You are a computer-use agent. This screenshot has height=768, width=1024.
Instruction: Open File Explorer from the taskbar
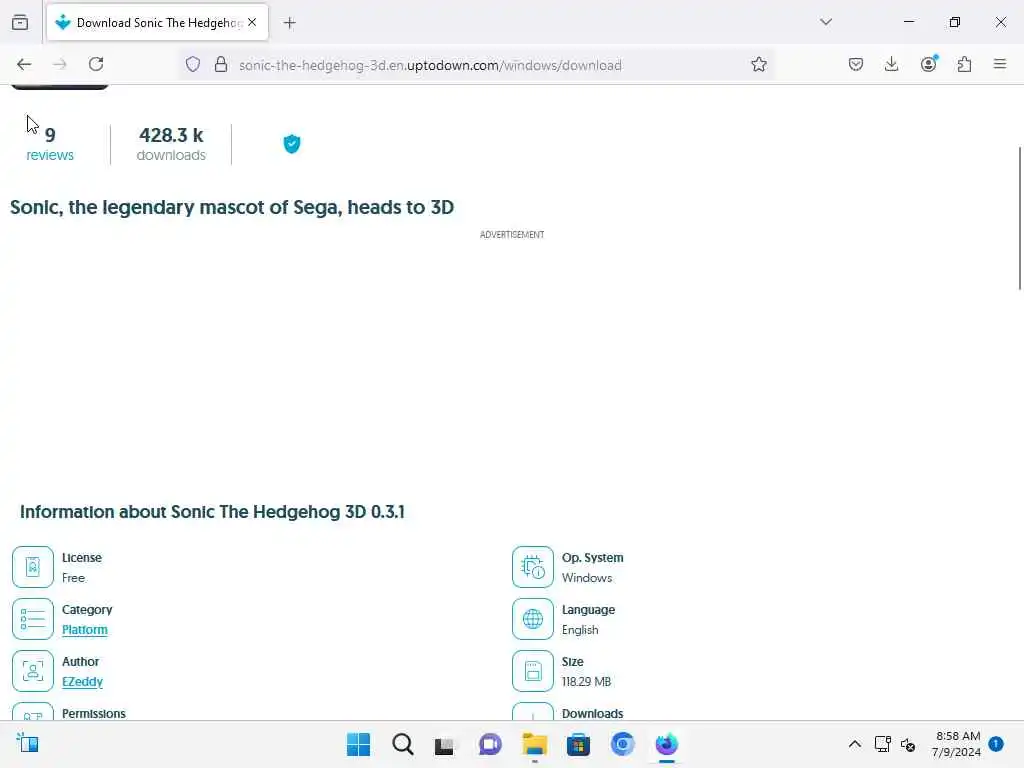[x=534, y=744]
